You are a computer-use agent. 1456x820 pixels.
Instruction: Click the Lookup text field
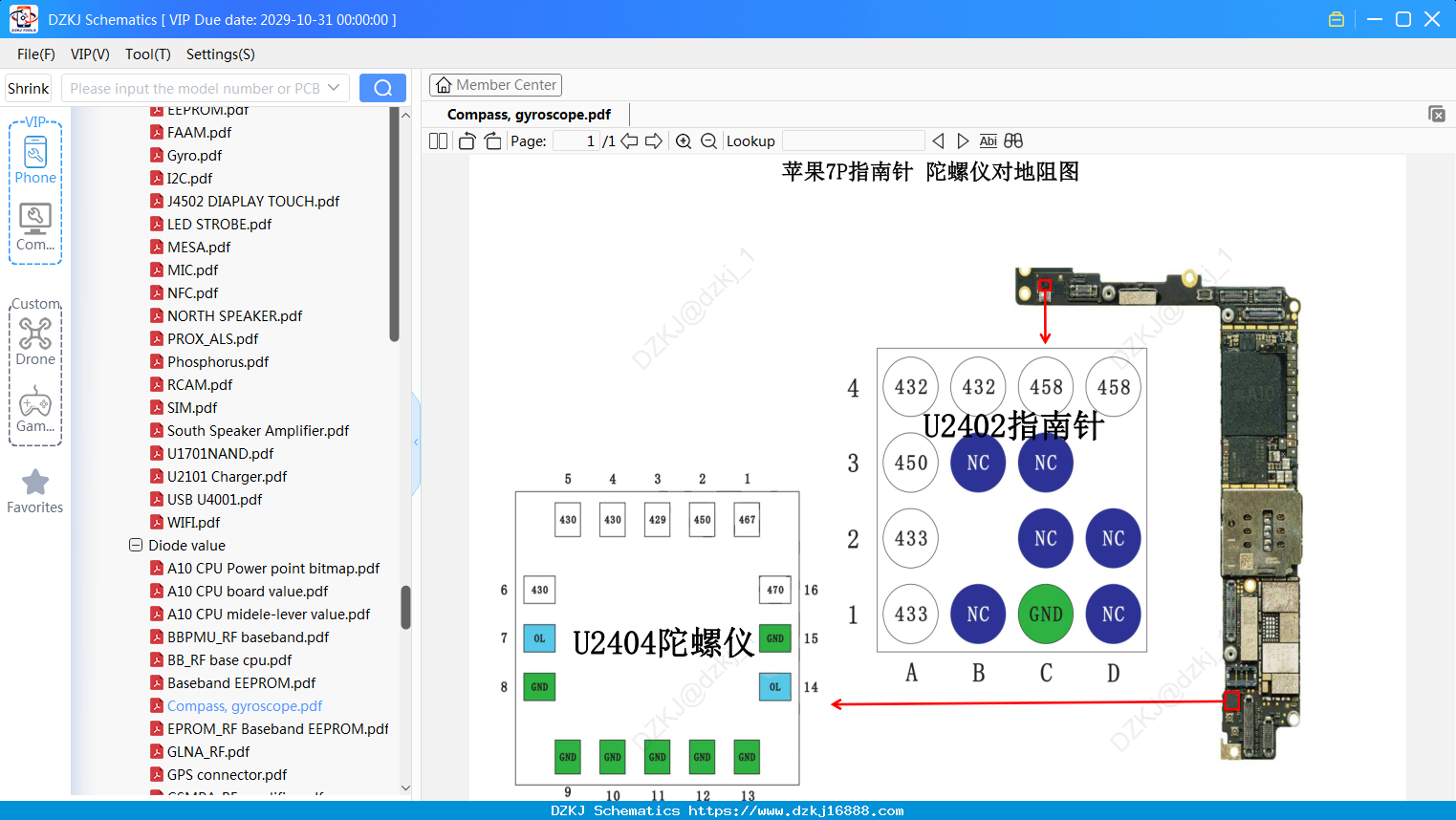pyautogui.click(x=853, y=140)
